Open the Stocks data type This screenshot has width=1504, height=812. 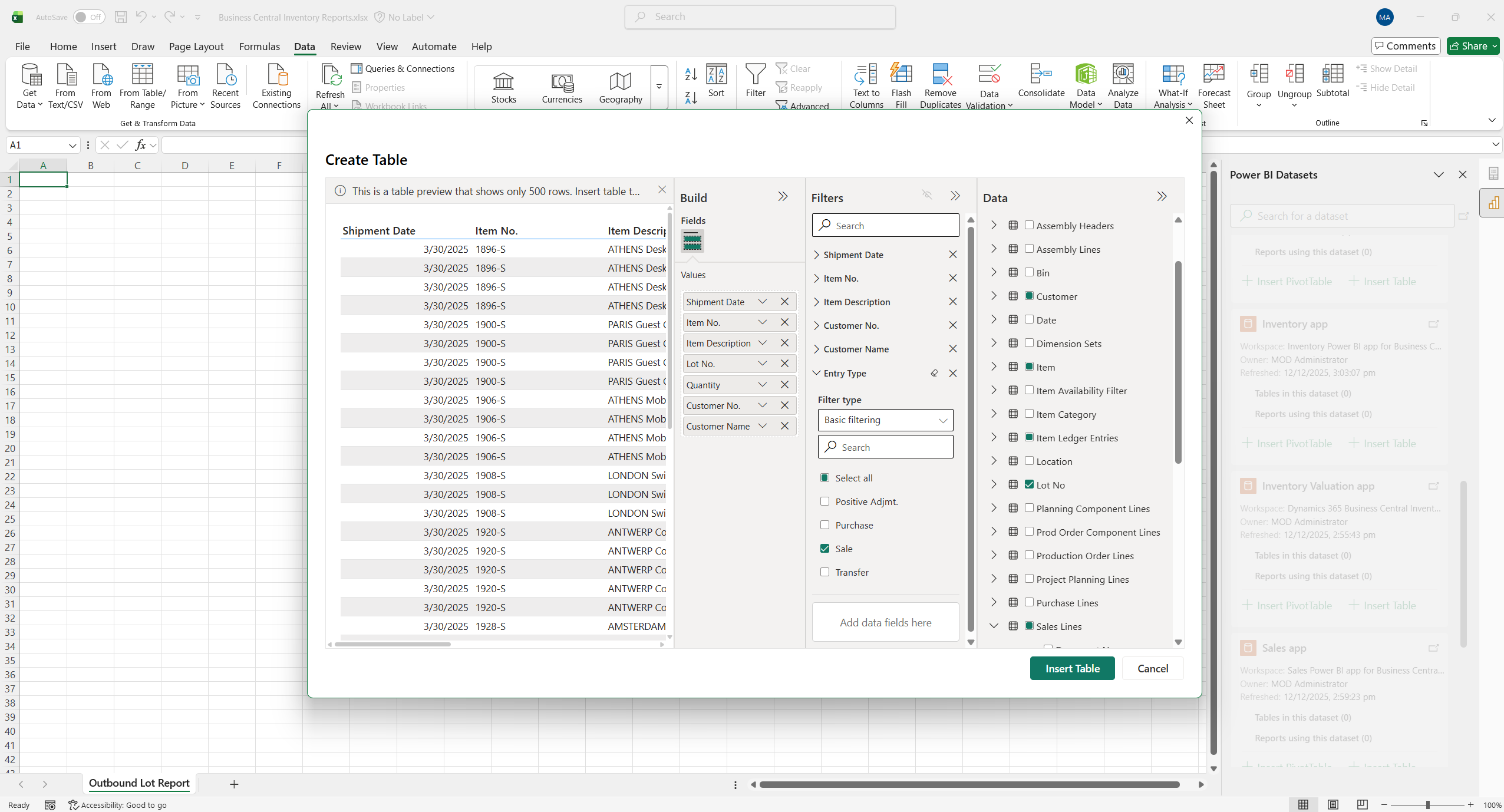pyautogui.click(x=503, y=87)
